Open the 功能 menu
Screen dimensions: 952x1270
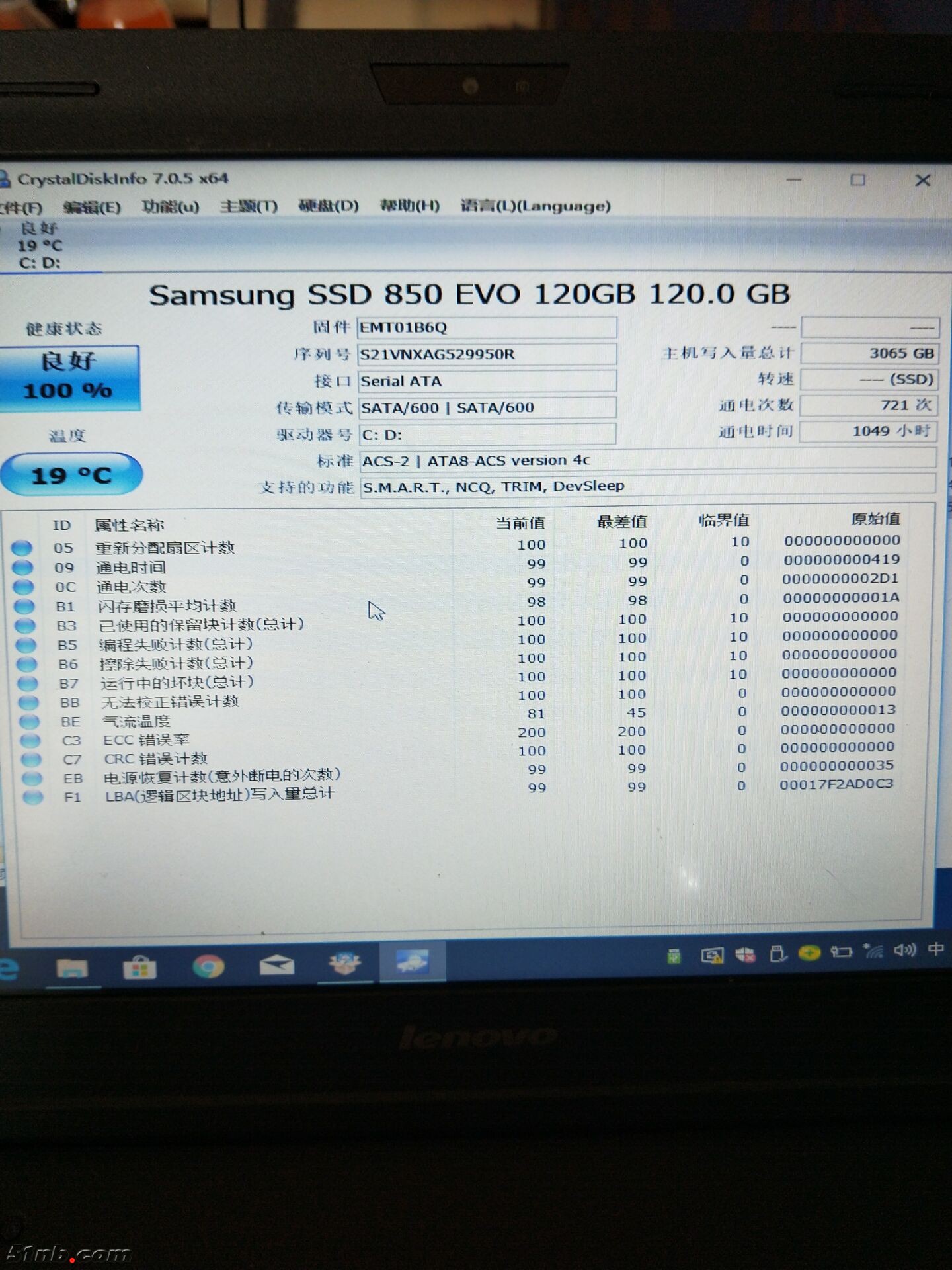(170, 206)
